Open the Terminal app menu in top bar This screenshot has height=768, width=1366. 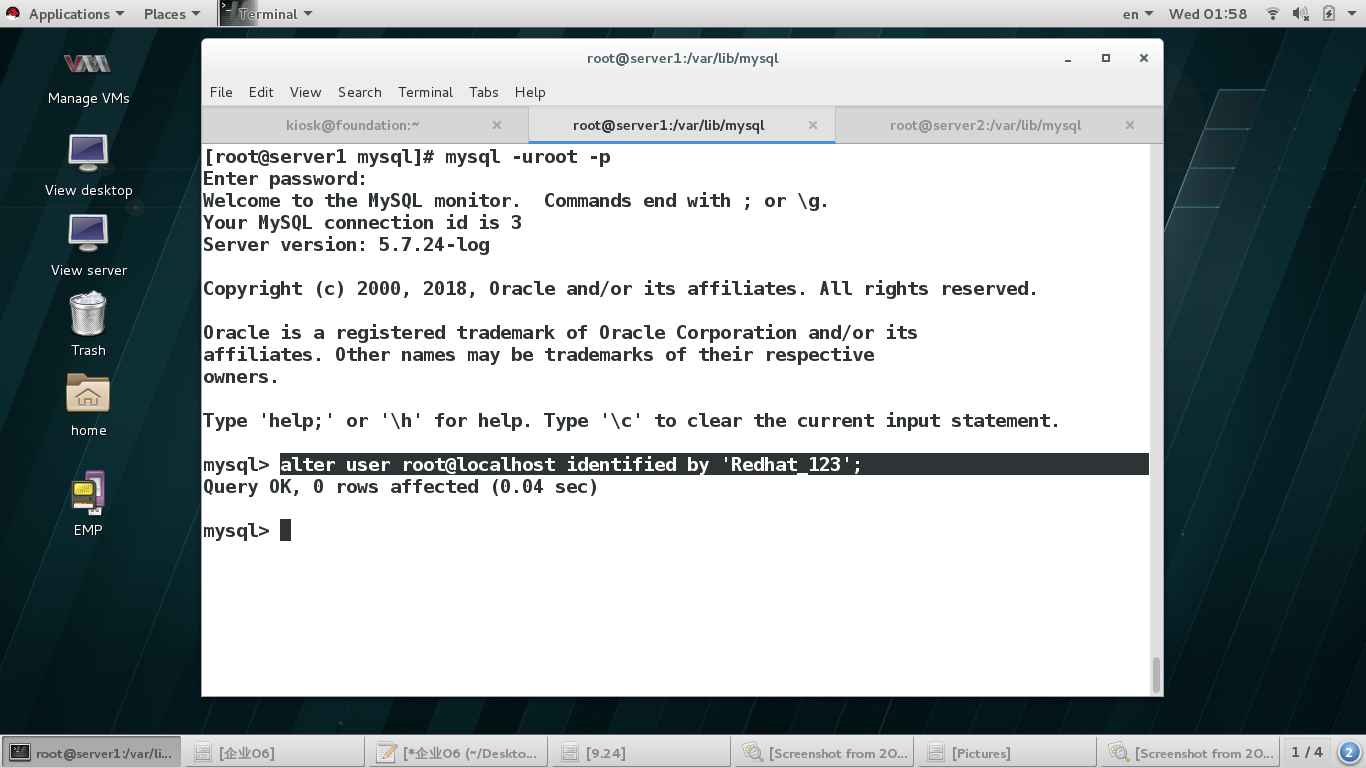(x=266, y=14)
